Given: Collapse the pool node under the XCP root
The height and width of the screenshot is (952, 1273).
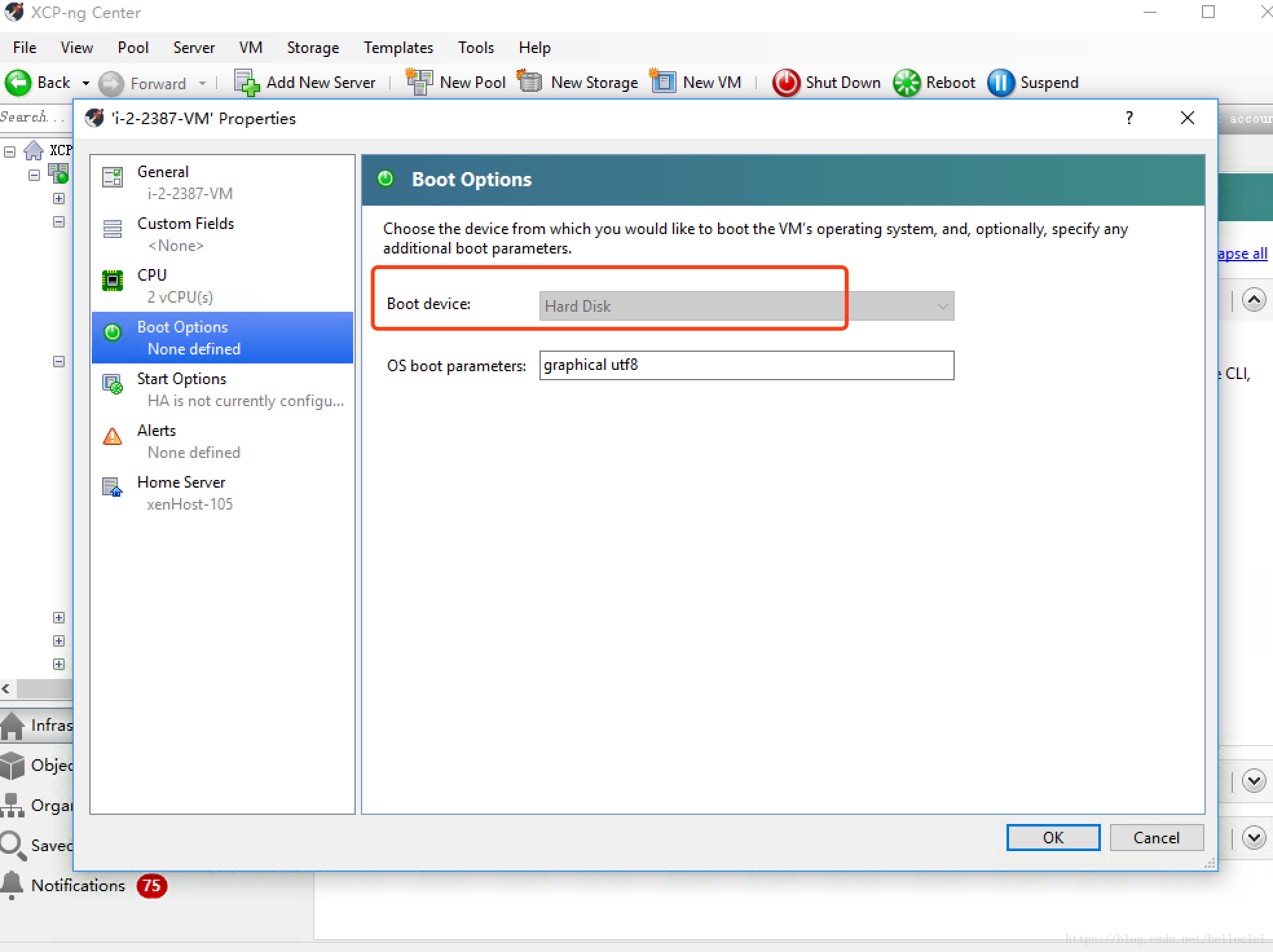Looking at the screenshot, I should pyautogui.click(x=34, y=175).
